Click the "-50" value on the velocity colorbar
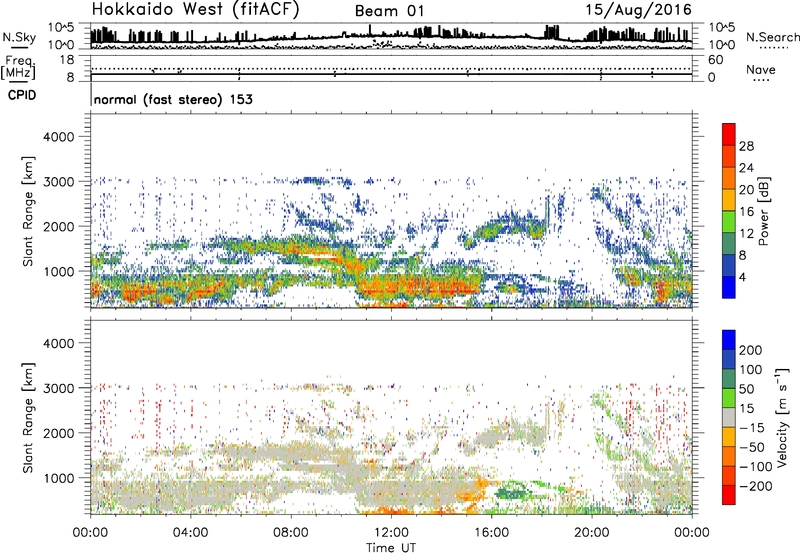Viewport: 800px width, 554px height. (751, 447)
